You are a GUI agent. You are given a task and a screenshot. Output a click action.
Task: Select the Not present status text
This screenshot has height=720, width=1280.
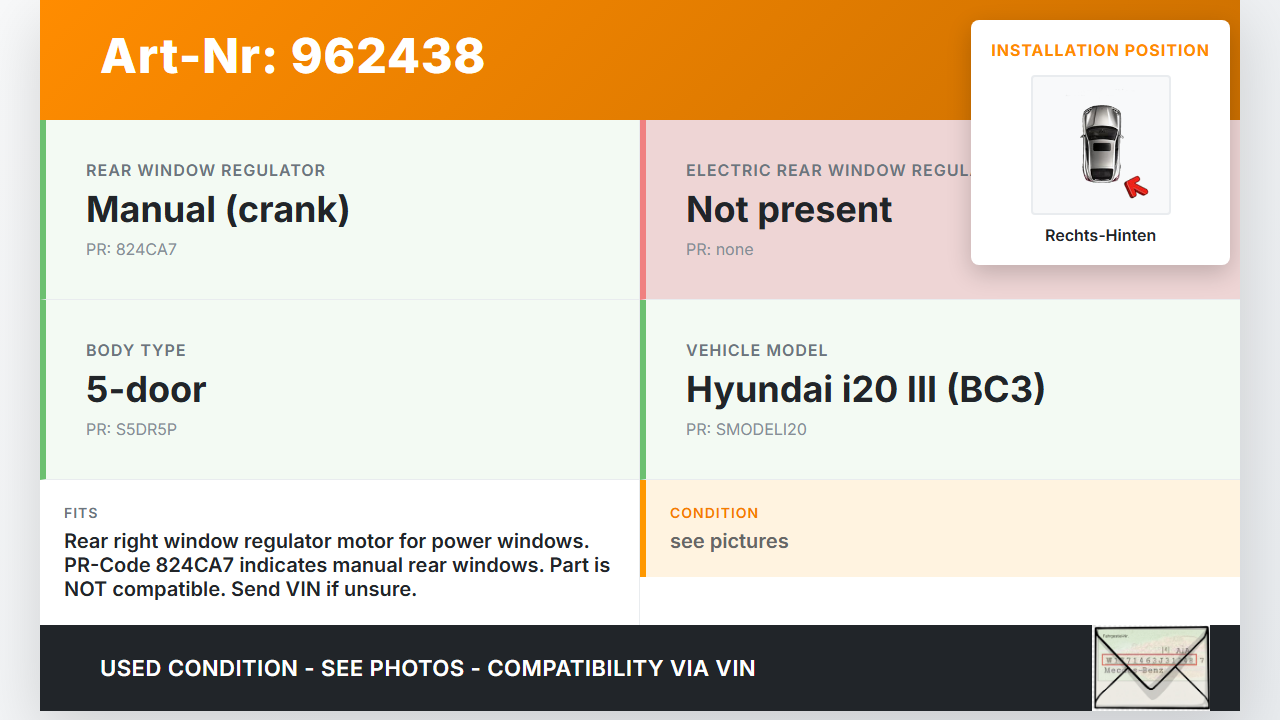[789, 210]
